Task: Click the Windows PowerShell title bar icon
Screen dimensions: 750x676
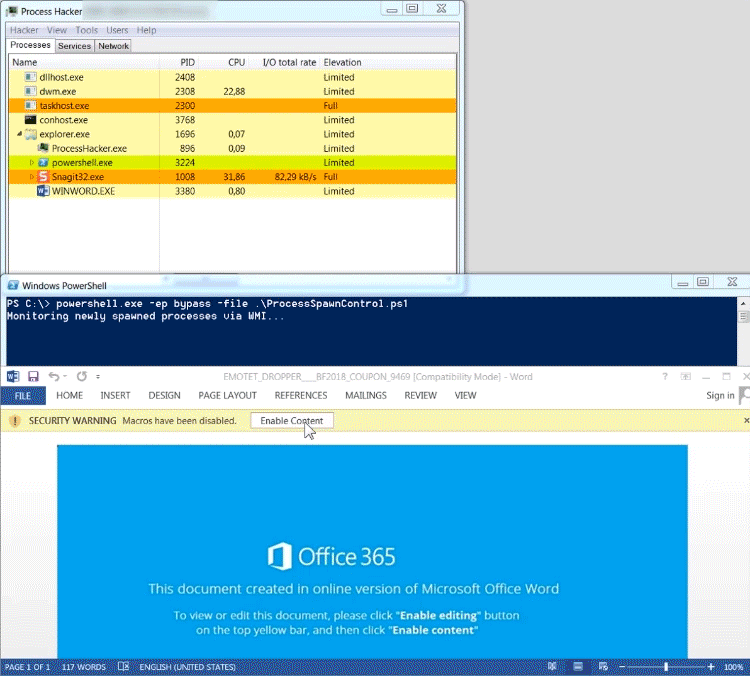Action: [x=13, y=286]
